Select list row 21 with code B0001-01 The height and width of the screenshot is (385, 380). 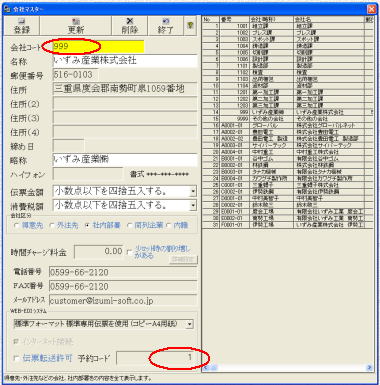(287, 158)
